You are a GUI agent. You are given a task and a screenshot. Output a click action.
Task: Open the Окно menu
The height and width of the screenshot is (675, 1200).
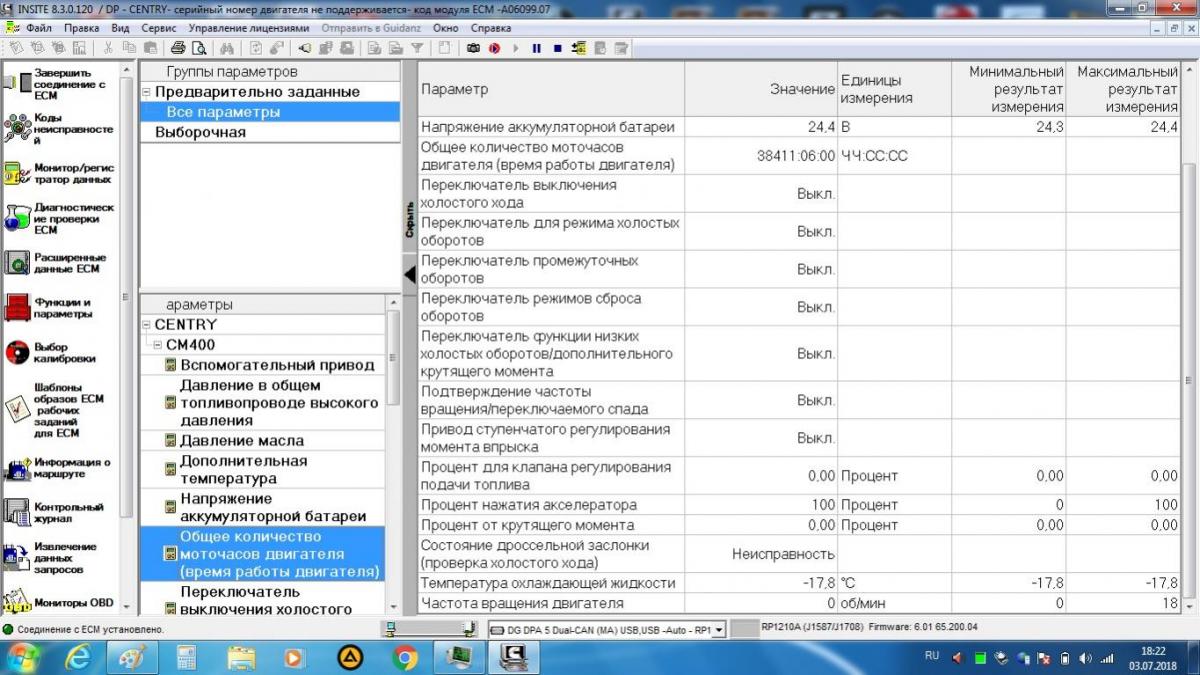pos(446,28)
